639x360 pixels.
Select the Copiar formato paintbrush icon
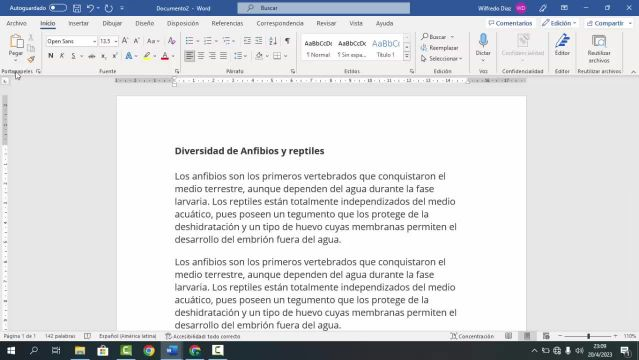point(31,60)
